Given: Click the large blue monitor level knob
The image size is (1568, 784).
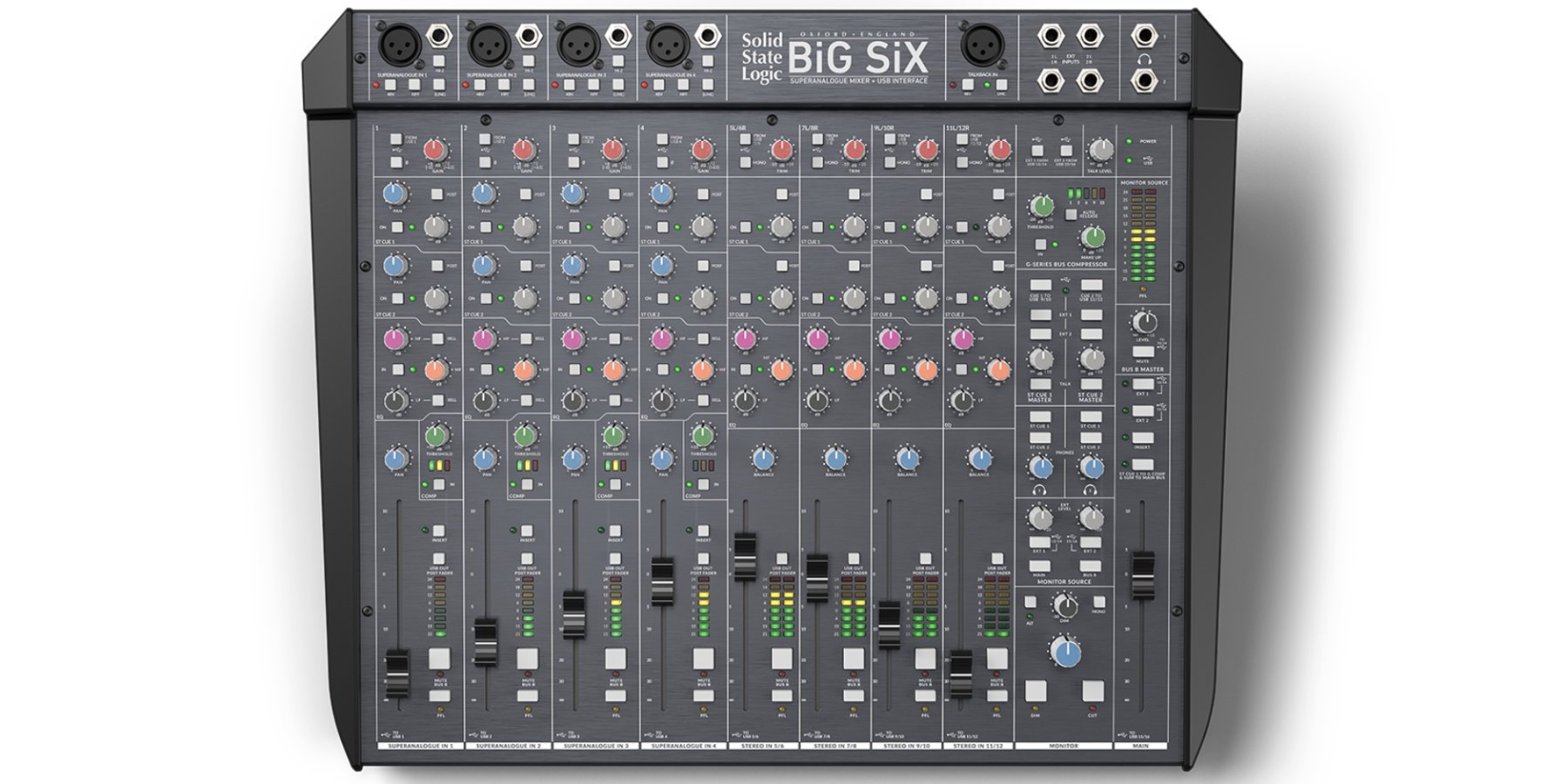Looking at the screenshot, I should pyautogui.click(x=1064, y=652).
